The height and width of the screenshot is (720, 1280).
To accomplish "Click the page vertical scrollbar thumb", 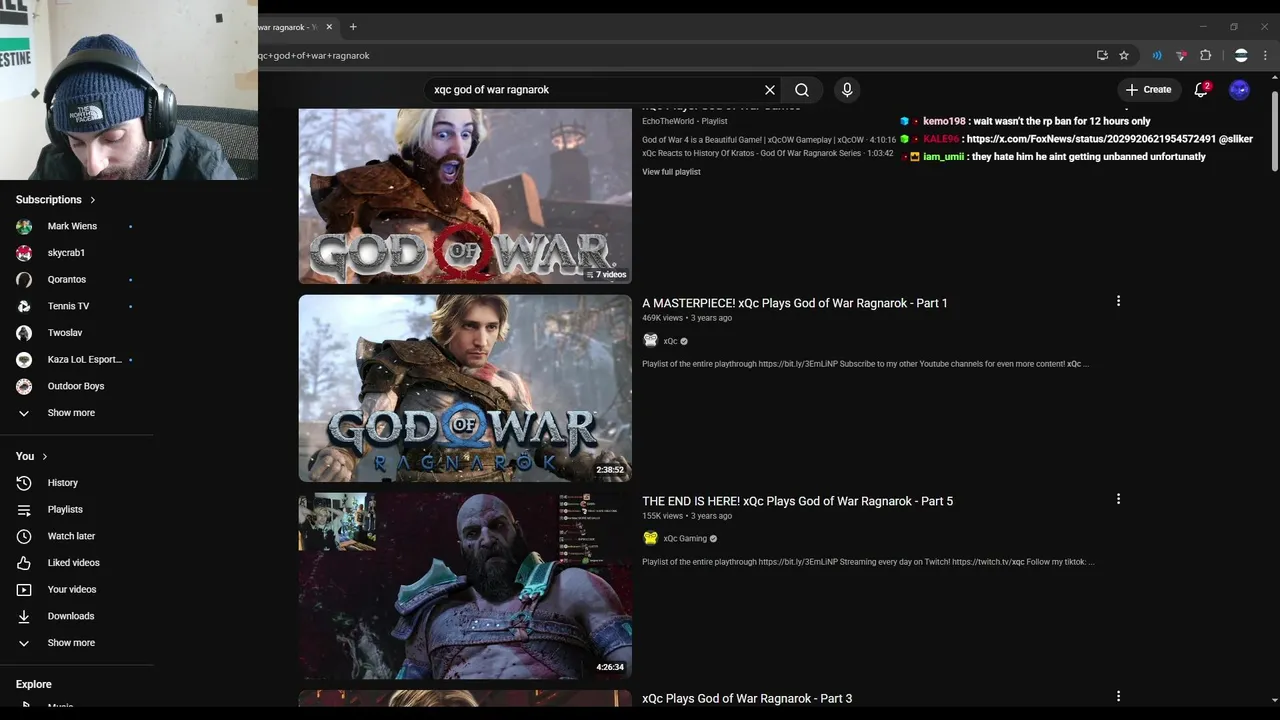I will [1275, 132].
